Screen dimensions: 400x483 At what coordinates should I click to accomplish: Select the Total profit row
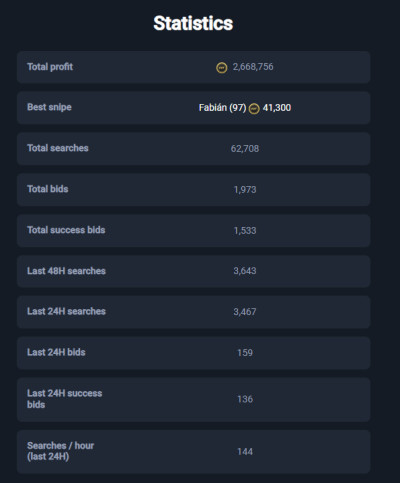193,67
